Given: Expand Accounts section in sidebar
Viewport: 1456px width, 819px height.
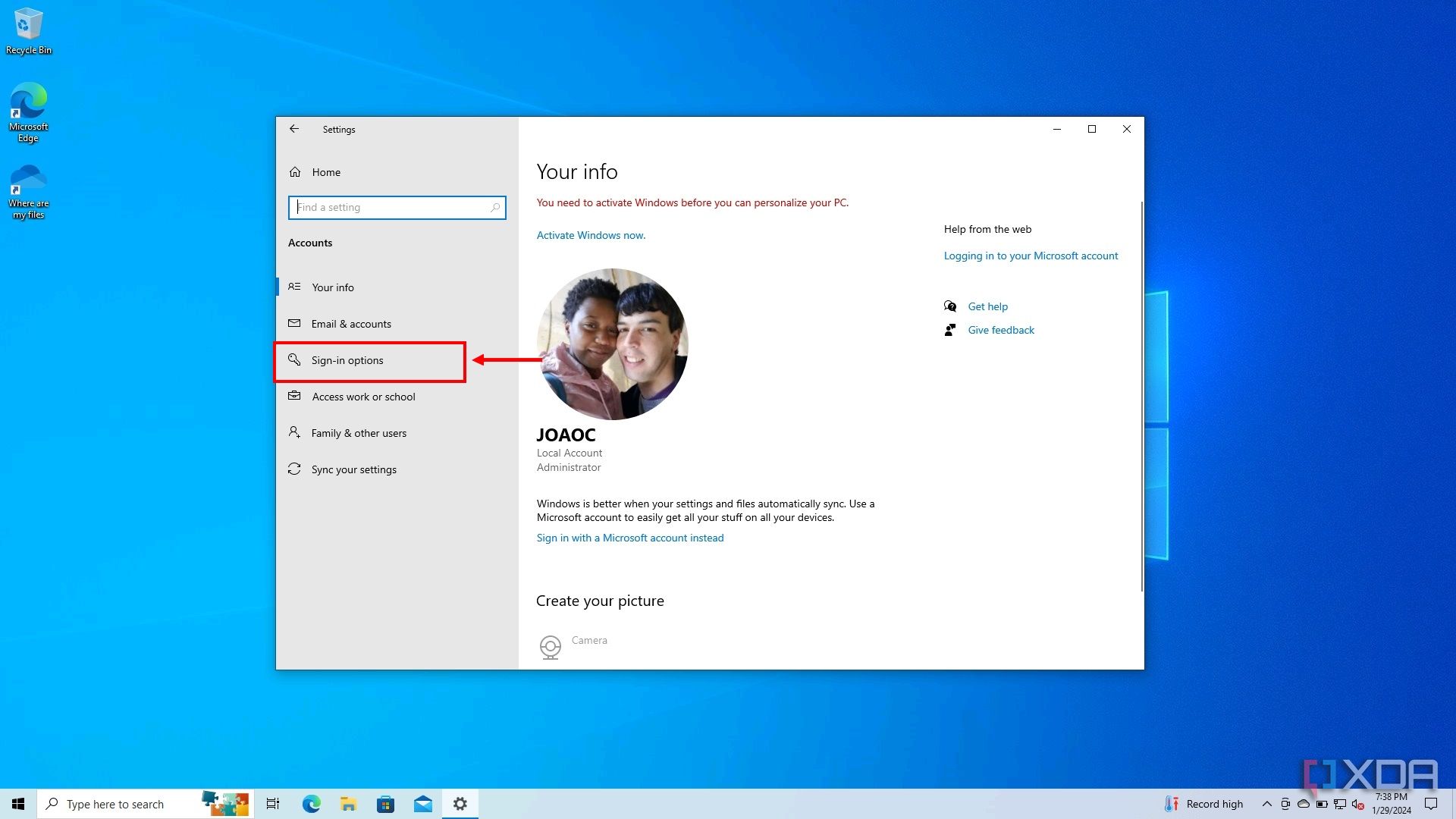Looking at the screenshot, I should point(310,242).
